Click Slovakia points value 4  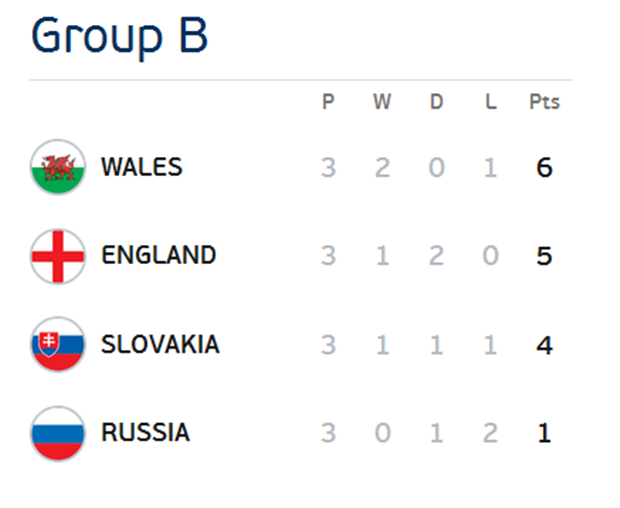544,345
